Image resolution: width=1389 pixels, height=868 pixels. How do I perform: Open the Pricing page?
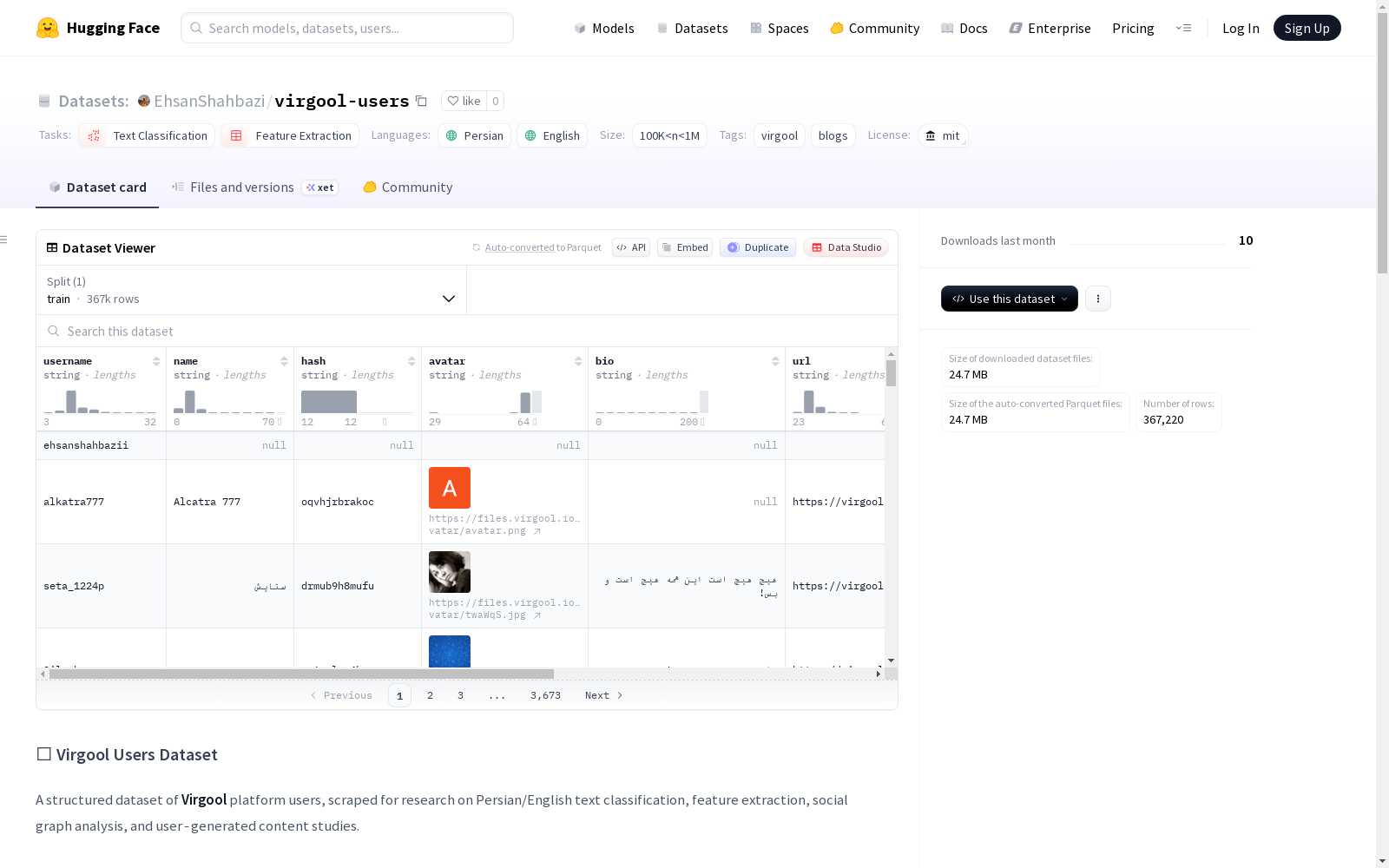click(x=1133, y=28)
